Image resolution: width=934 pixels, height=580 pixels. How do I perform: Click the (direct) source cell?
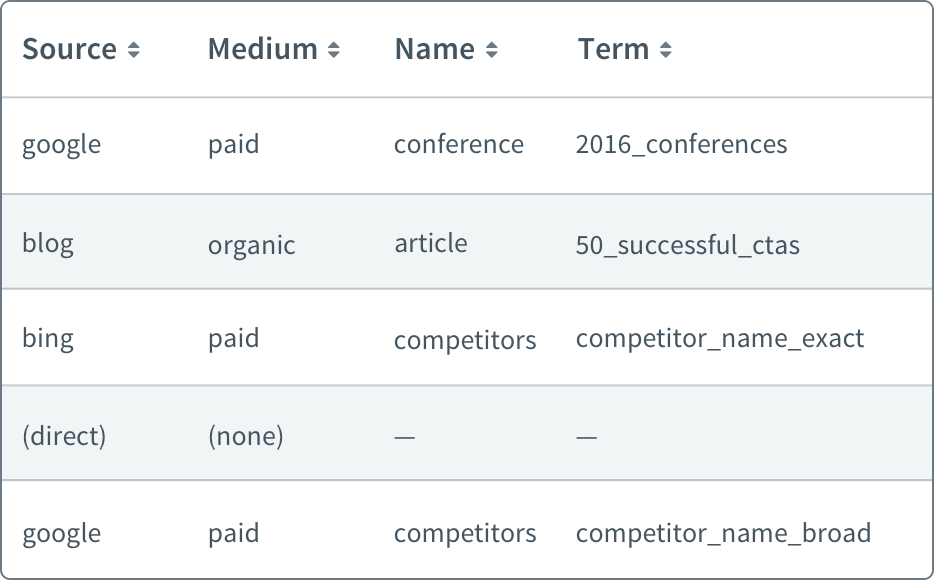pos(64,436)
